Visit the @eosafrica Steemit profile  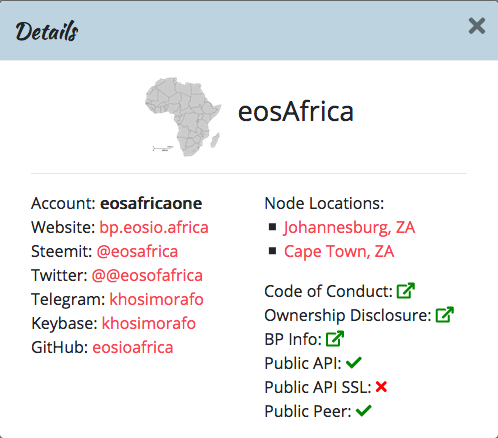pyautogui.click(x=137, y=252)
